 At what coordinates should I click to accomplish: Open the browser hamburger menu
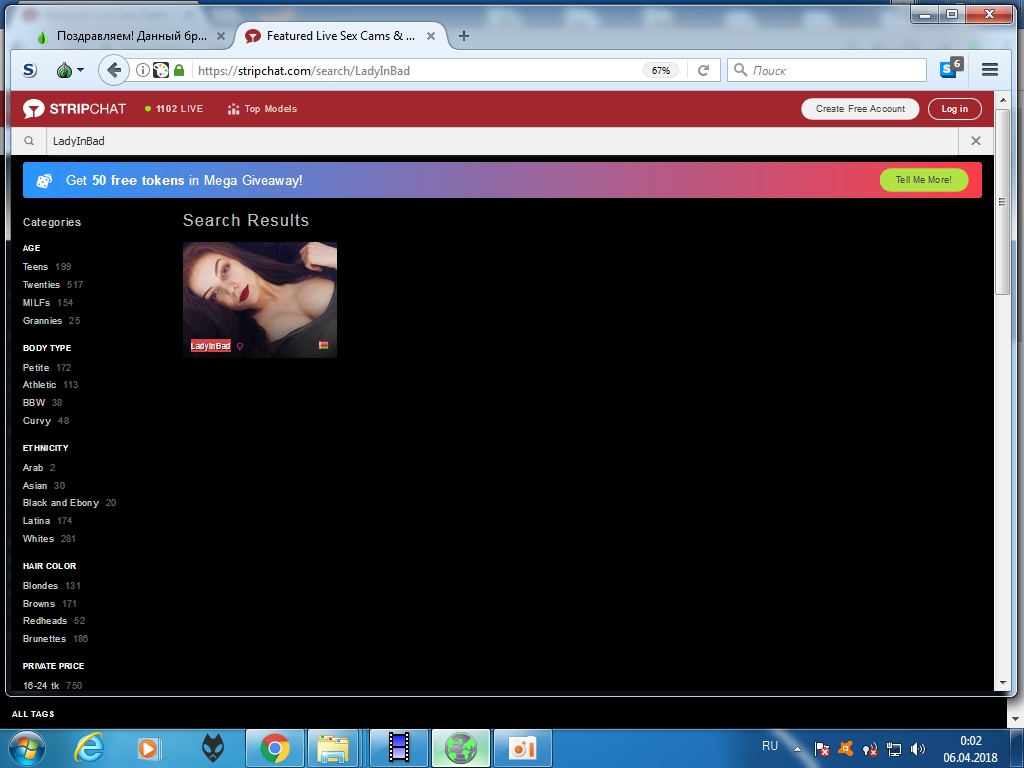click(x=990, y=70)
